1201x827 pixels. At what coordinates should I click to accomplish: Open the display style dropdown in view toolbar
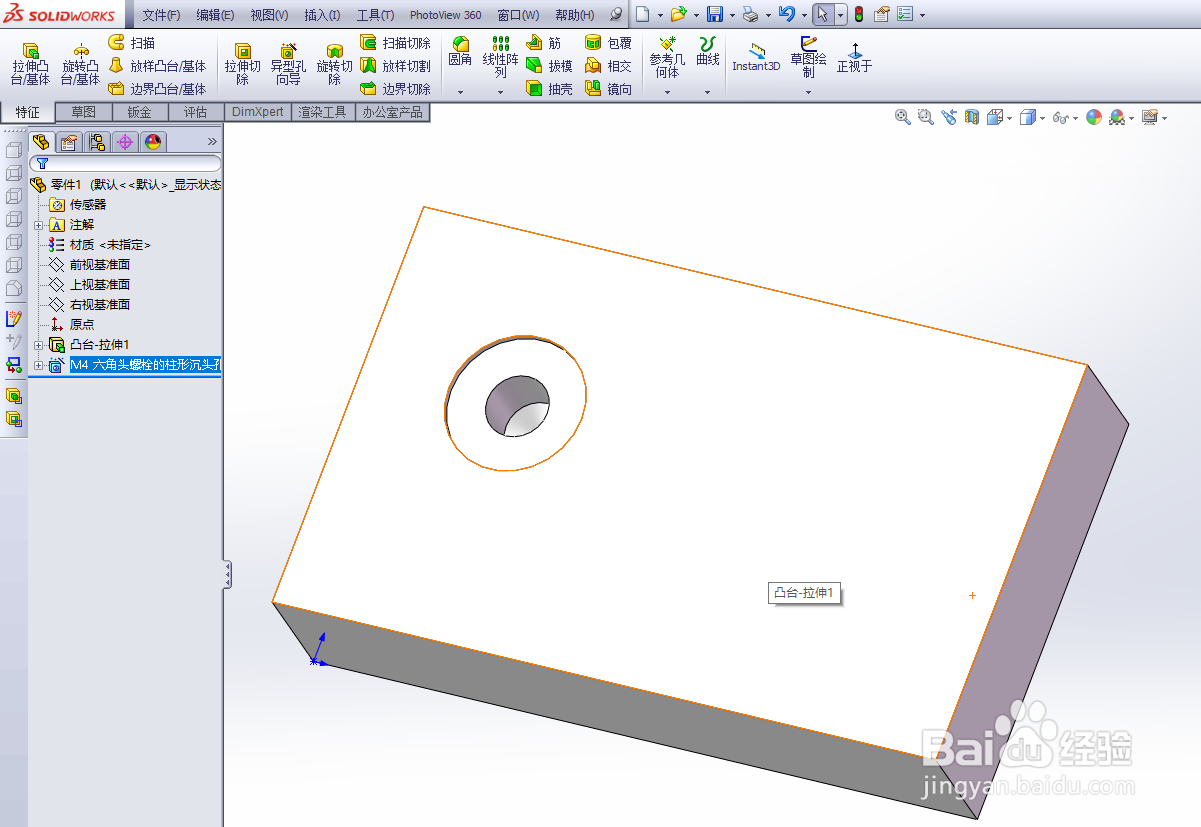pos(1040,117)
